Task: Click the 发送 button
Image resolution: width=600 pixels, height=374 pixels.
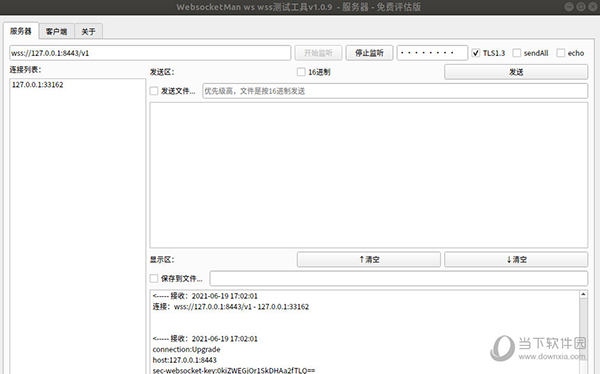Action: [x=516, y=72]
